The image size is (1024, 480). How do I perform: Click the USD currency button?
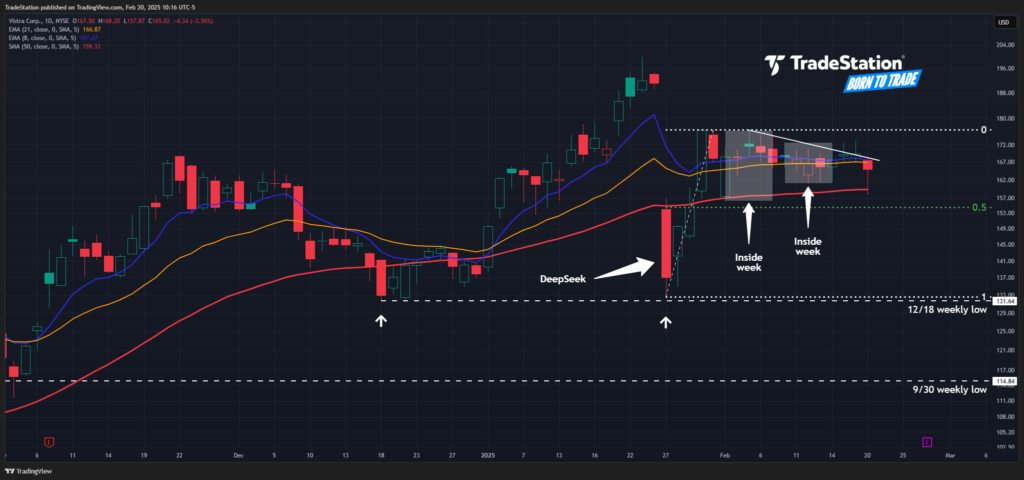coord(1002,23)
